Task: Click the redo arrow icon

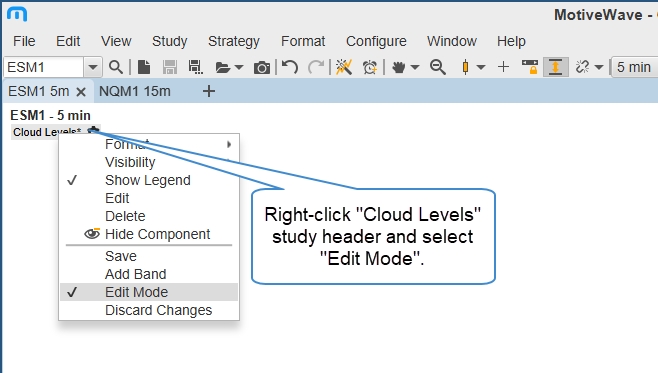Action: [316, 67]
